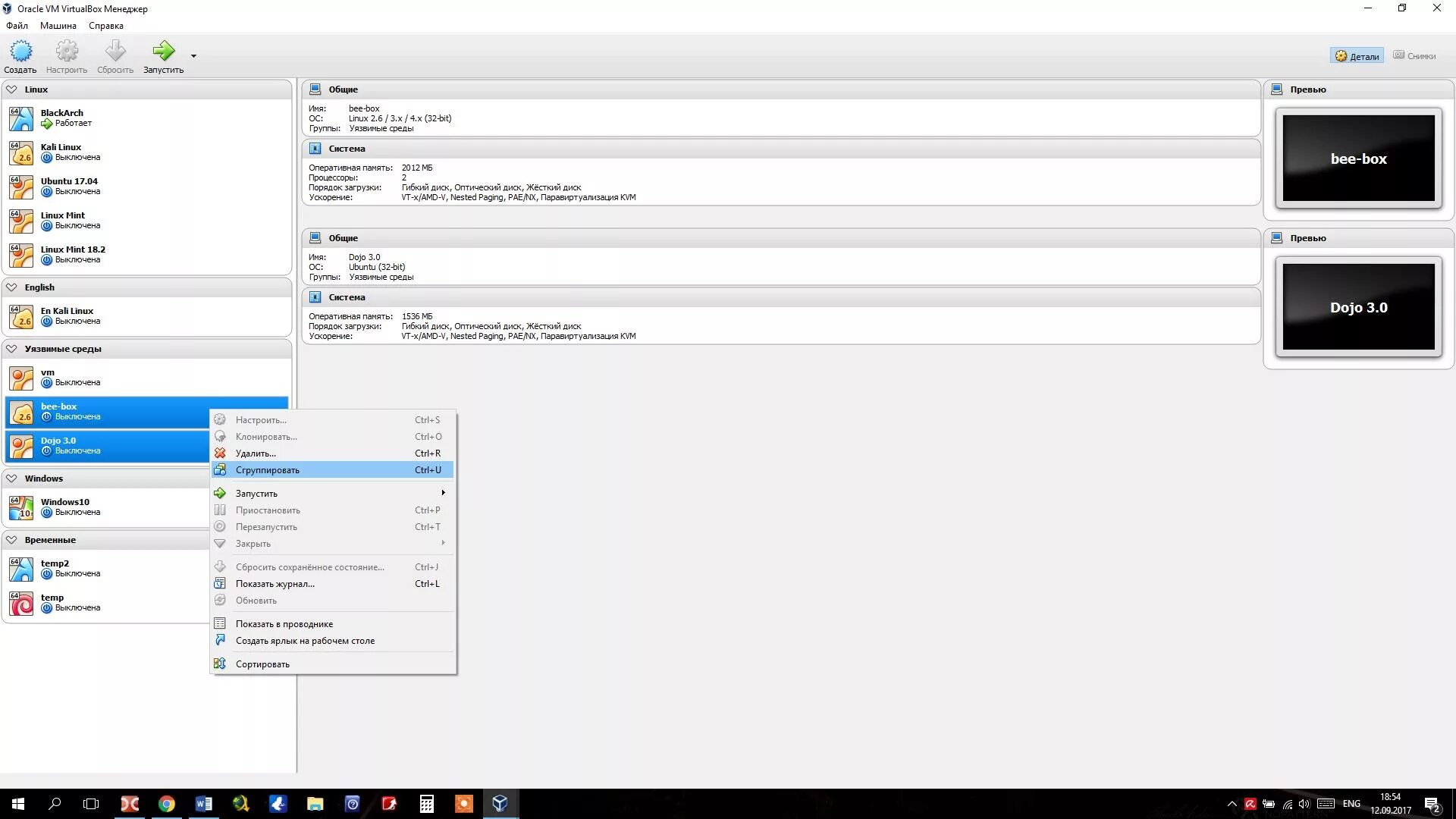Click the Создать new machine icon
Viewport: 1456px width, 819px height.
[20, 52]
